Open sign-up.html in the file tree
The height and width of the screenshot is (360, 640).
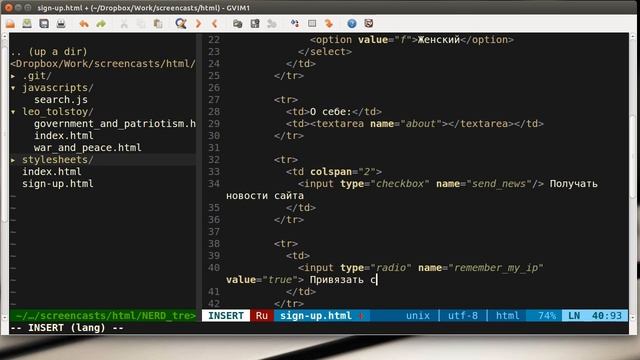[58, 184]
